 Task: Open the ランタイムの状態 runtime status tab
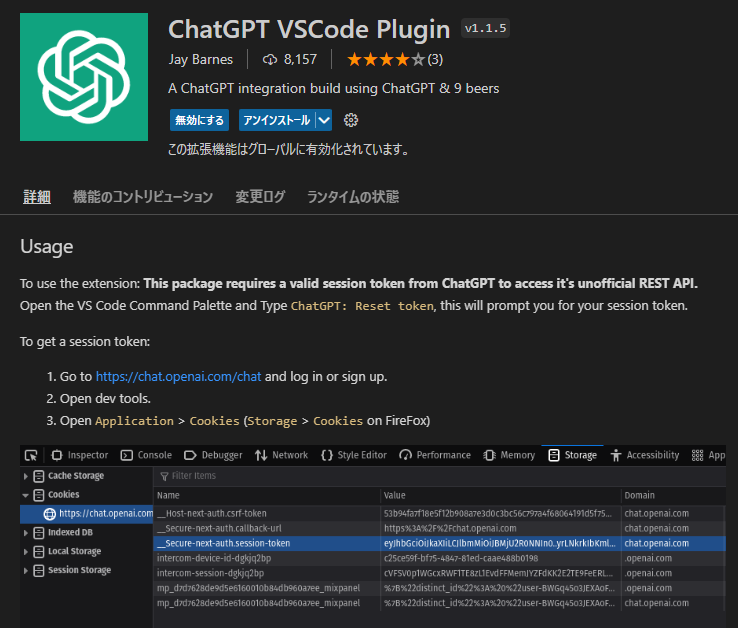[x=353, y=196]
